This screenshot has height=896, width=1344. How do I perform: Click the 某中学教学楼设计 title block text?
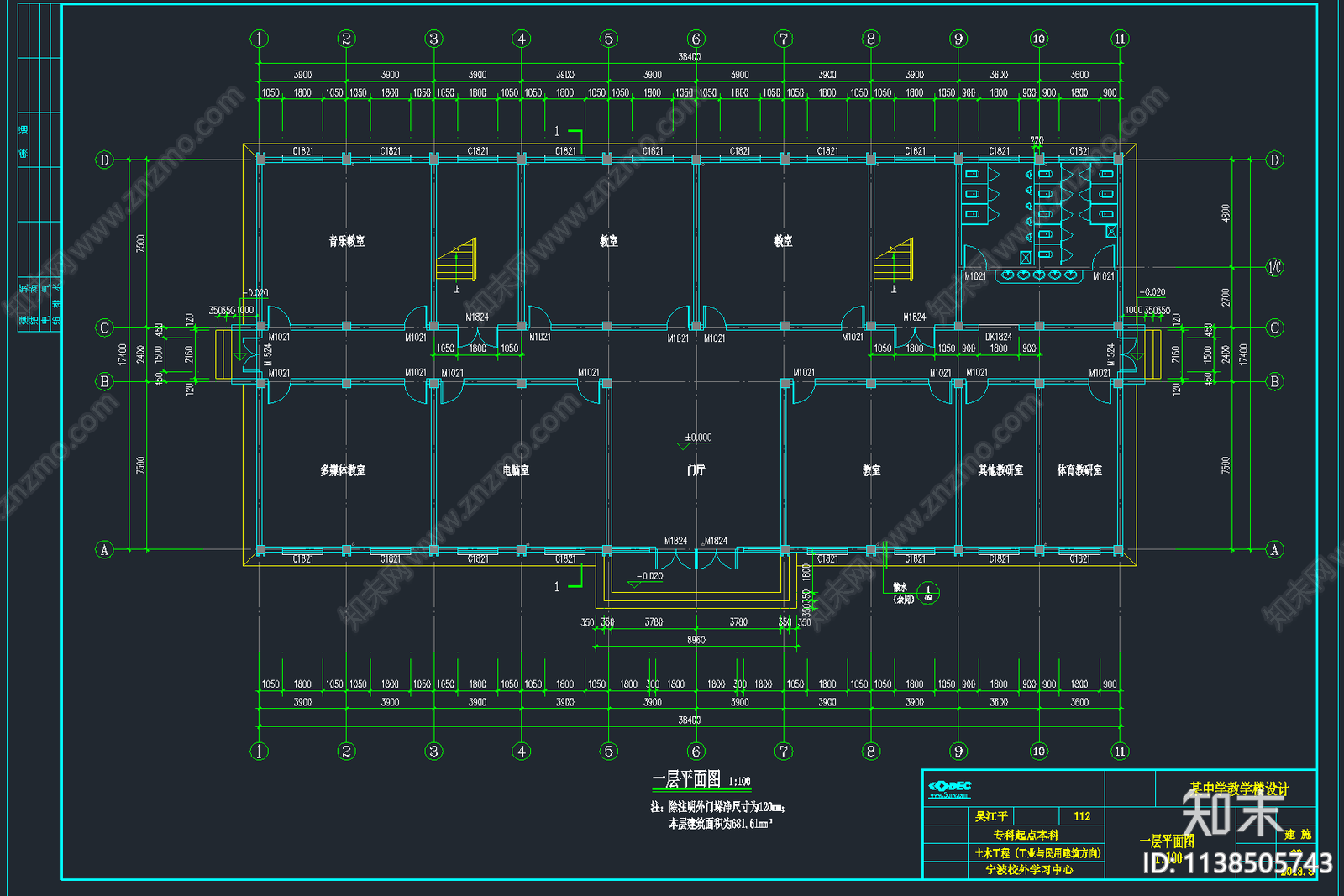(x=1238, y=789)
